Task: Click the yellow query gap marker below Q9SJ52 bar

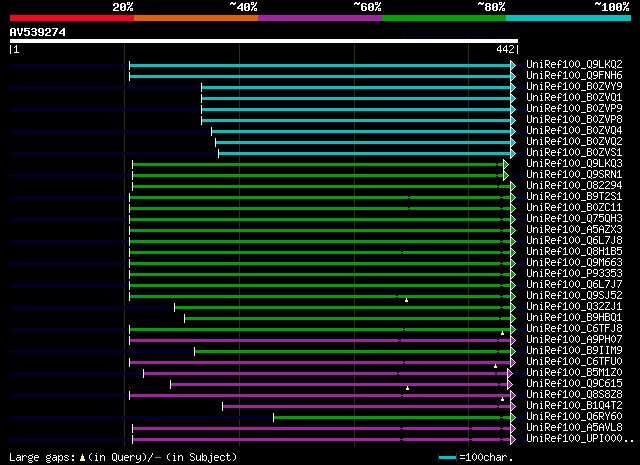Action: [407, 300]
